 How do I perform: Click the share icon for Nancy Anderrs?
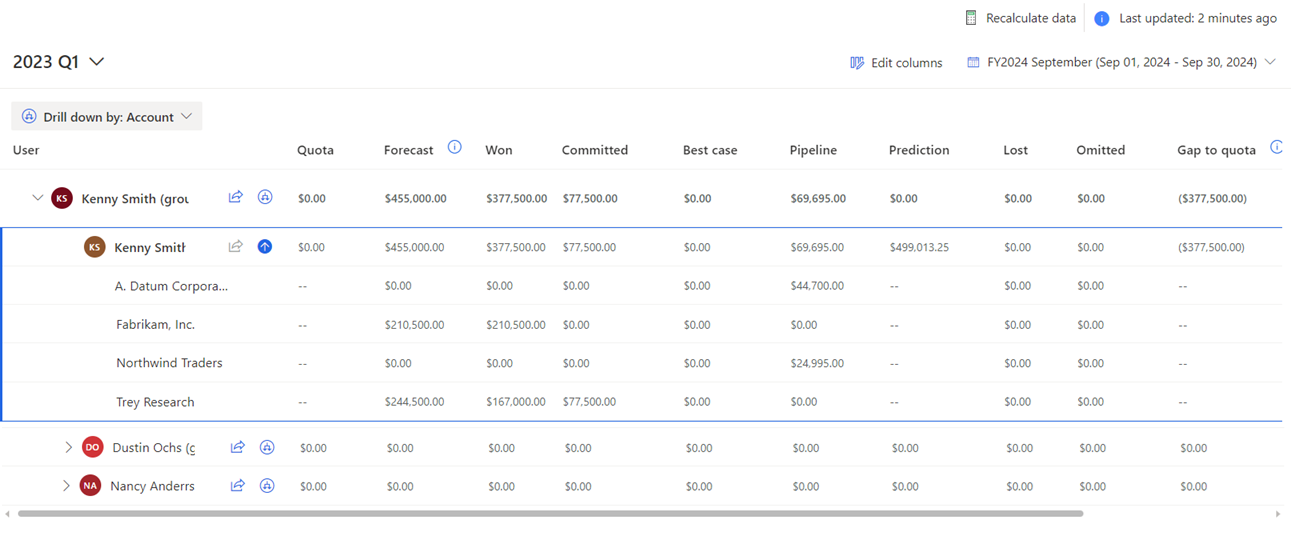(x=238, y=486)
